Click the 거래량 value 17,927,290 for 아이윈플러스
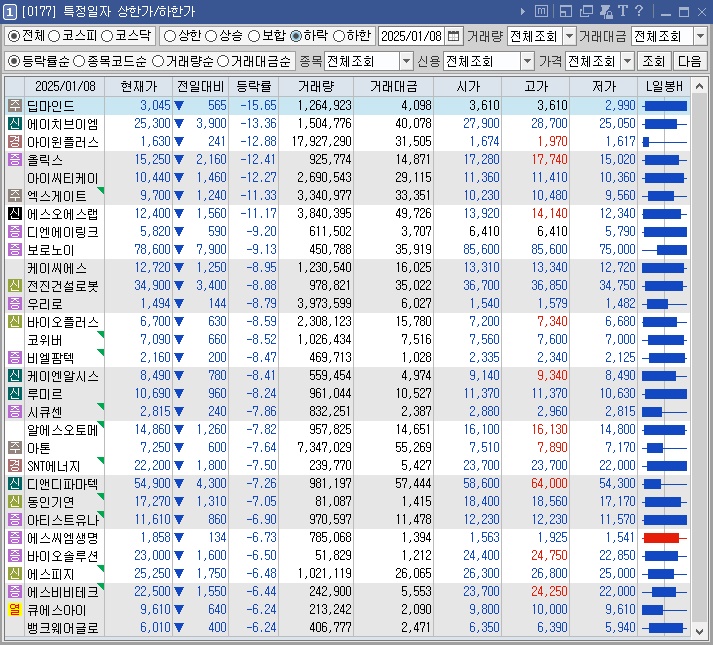This screenshot has height=645, width=713. 322,141
